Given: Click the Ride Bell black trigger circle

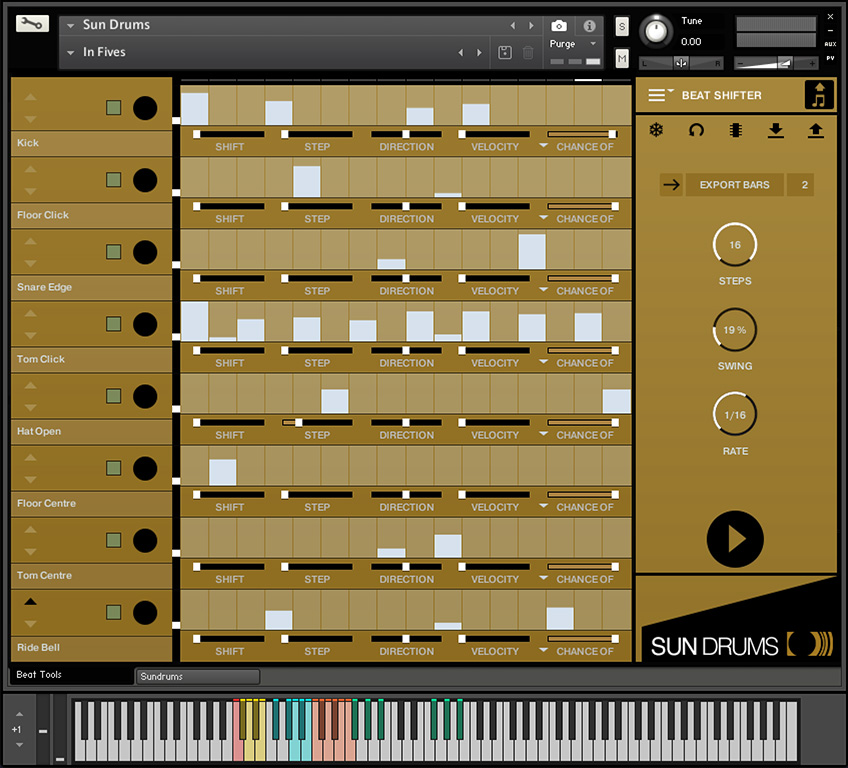Looking at the screenshot, I should click(145, 613).
